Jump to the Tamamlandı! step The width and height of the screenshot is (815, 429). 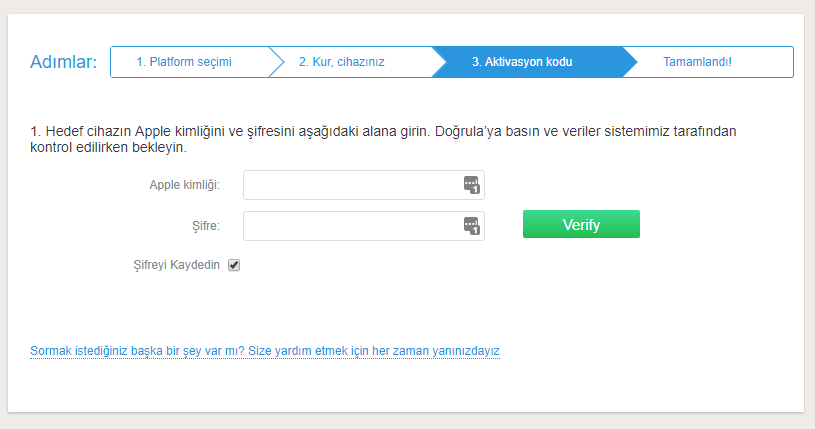coord(697,62)
